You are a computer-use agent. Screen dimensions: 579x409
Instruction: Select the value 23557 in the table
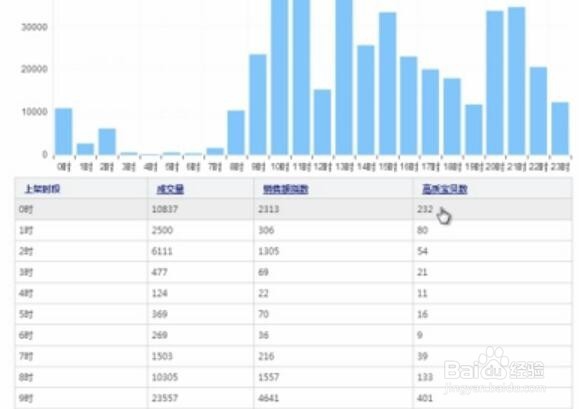click(x=165, y=398)
